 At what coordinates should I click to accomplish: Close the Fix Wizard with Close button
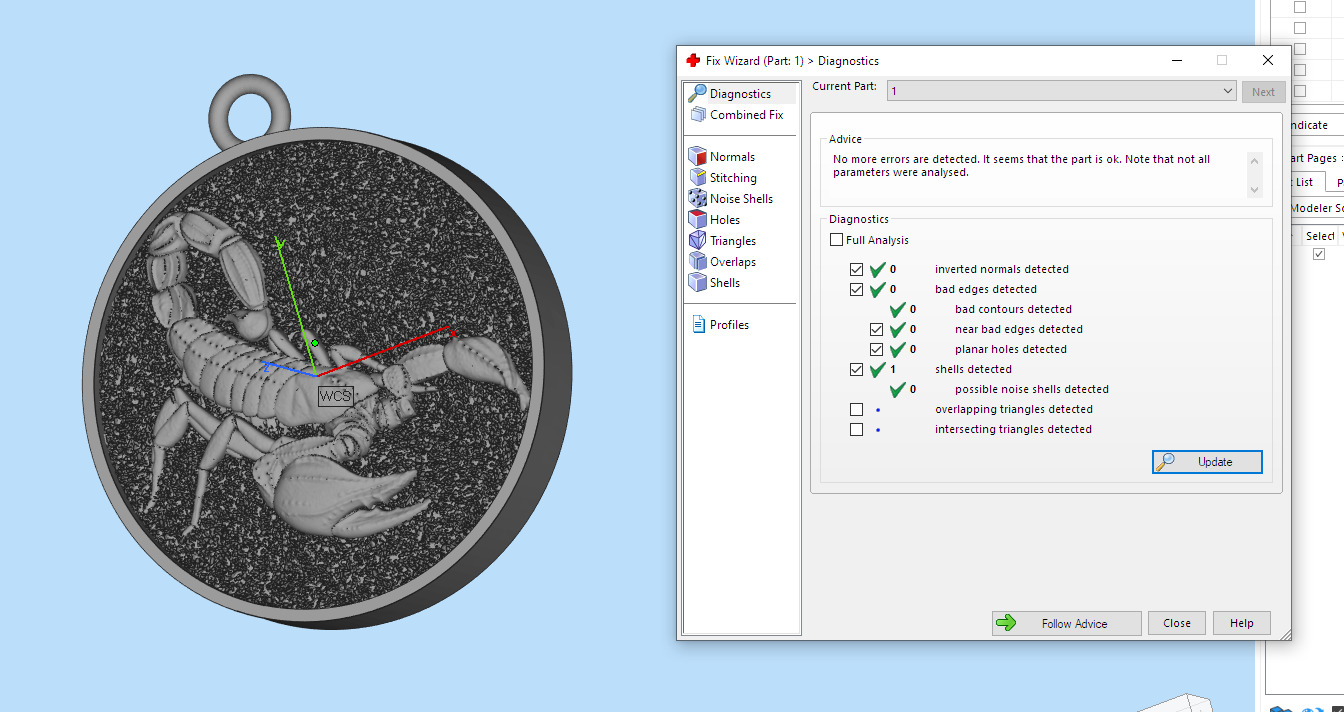1177,623
